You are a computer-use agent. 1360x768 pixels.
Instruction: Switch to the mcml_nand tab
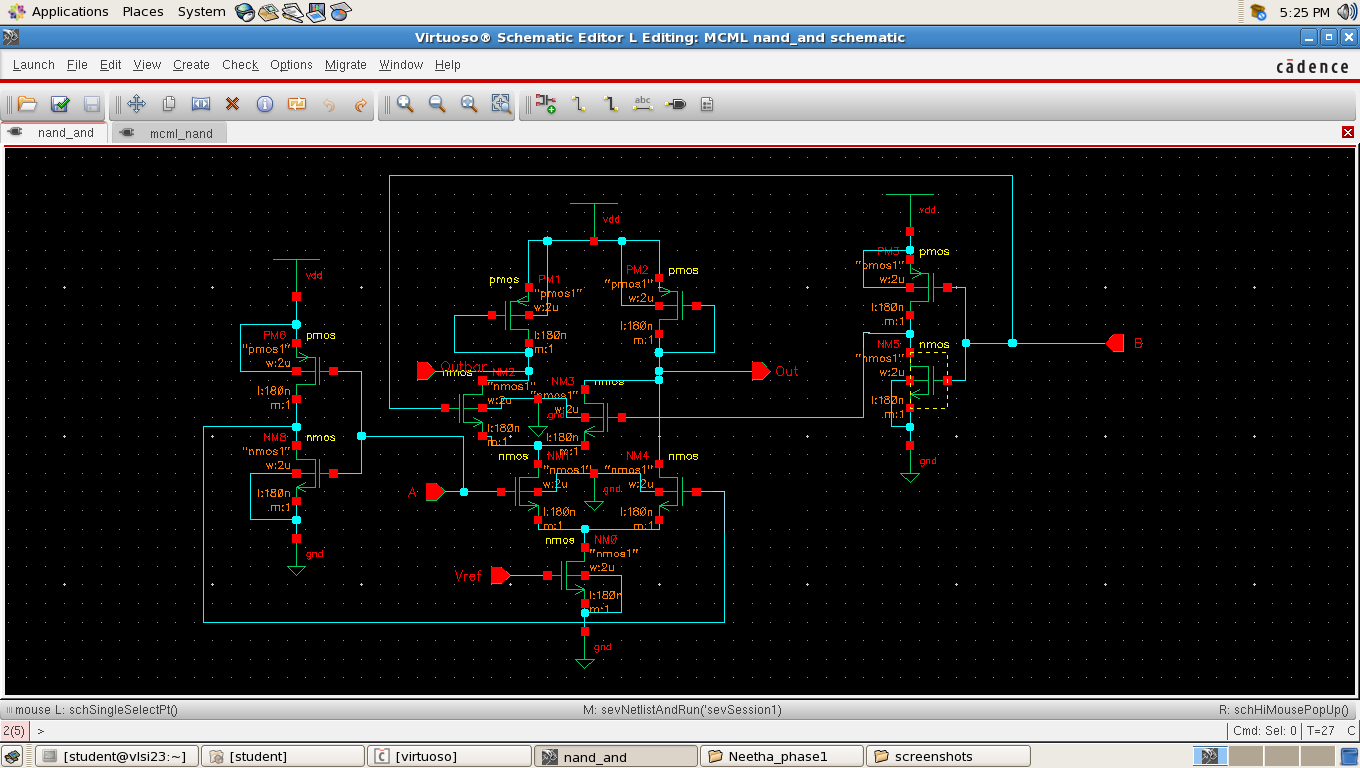[x=180, y=132]
